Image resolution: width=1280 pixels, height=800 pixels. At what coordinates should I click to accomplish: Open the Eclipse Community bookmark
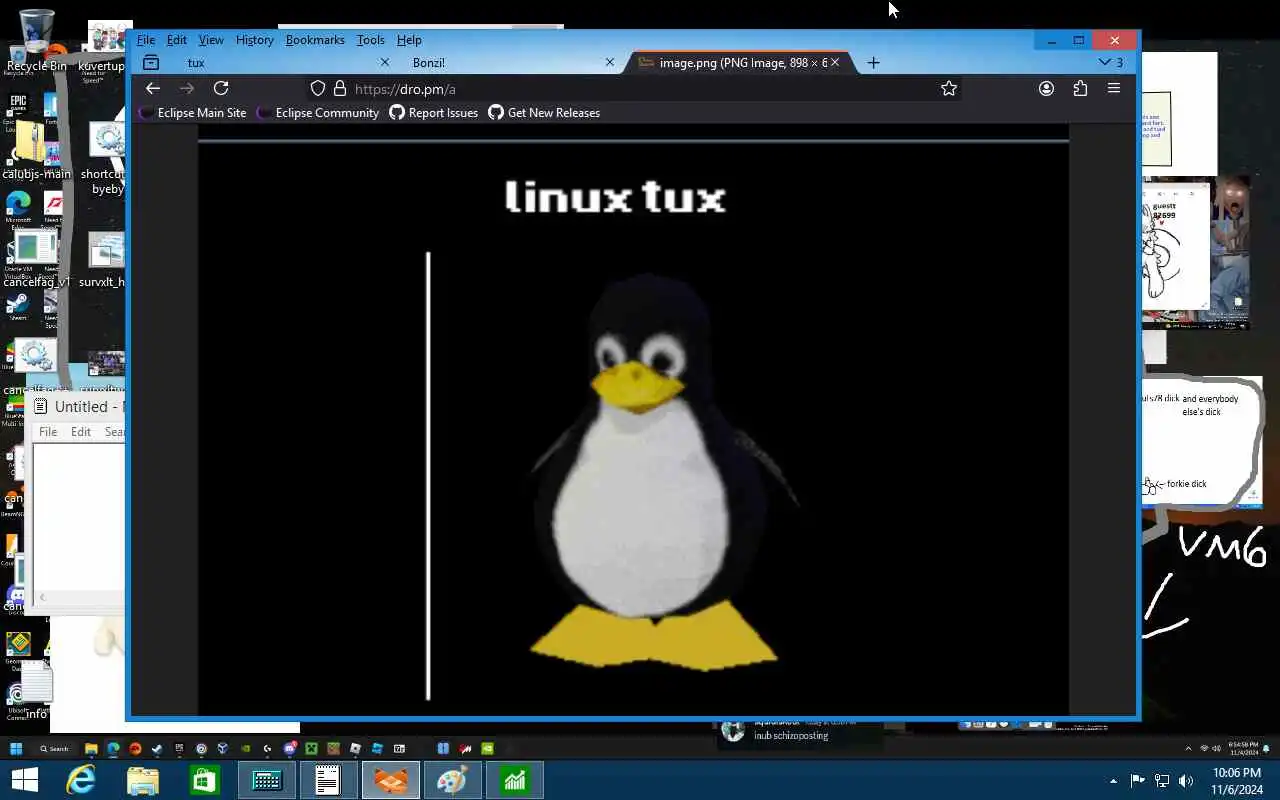tap(319, 113)
